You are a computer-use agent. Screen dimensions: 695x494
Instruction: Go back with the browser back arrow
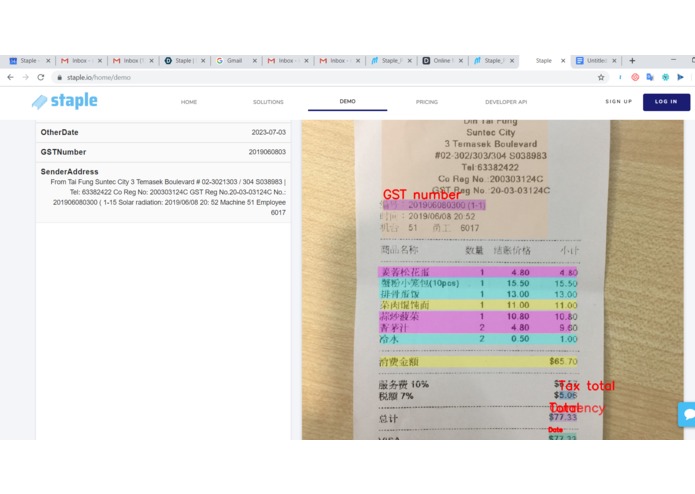coord(10,77)
